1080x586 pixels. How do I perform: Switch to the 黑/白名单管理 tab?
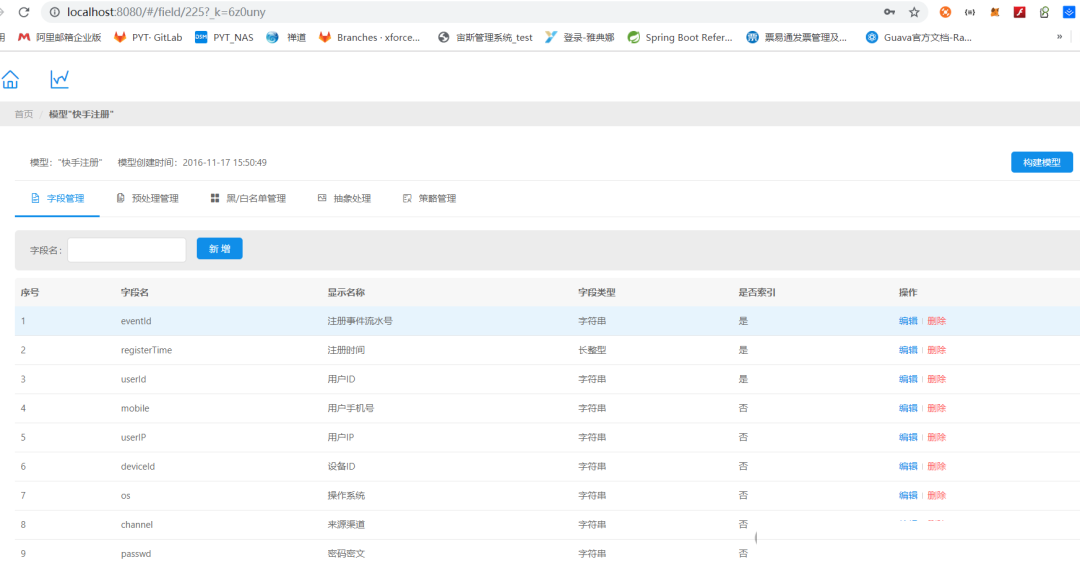[248, 198]
